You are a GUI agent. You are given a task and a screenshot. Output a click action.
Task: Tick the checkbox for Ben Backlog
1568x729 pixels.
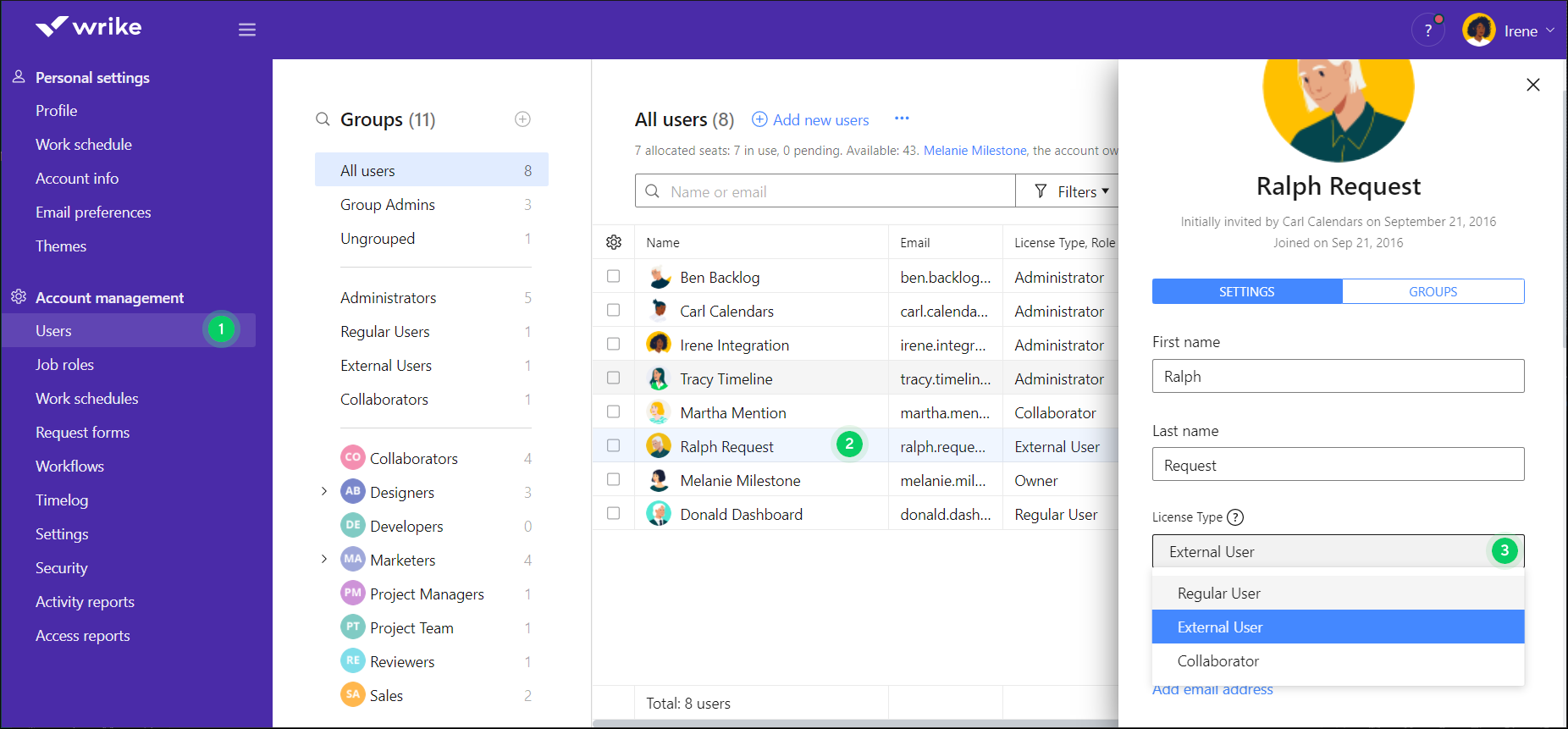pos(613,276)
